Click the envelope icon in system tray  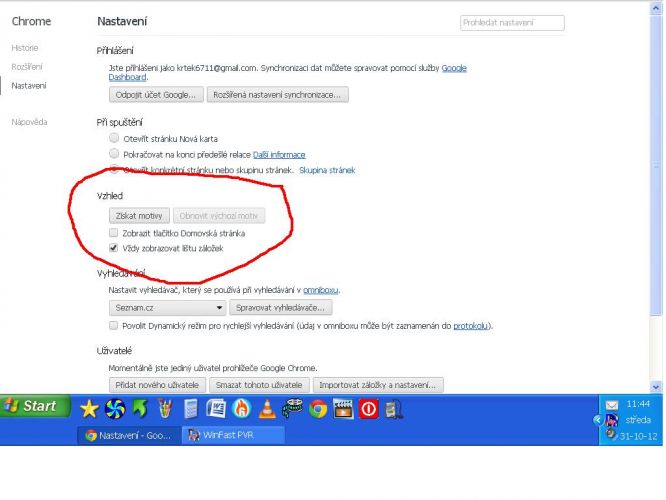pos(612,405)
